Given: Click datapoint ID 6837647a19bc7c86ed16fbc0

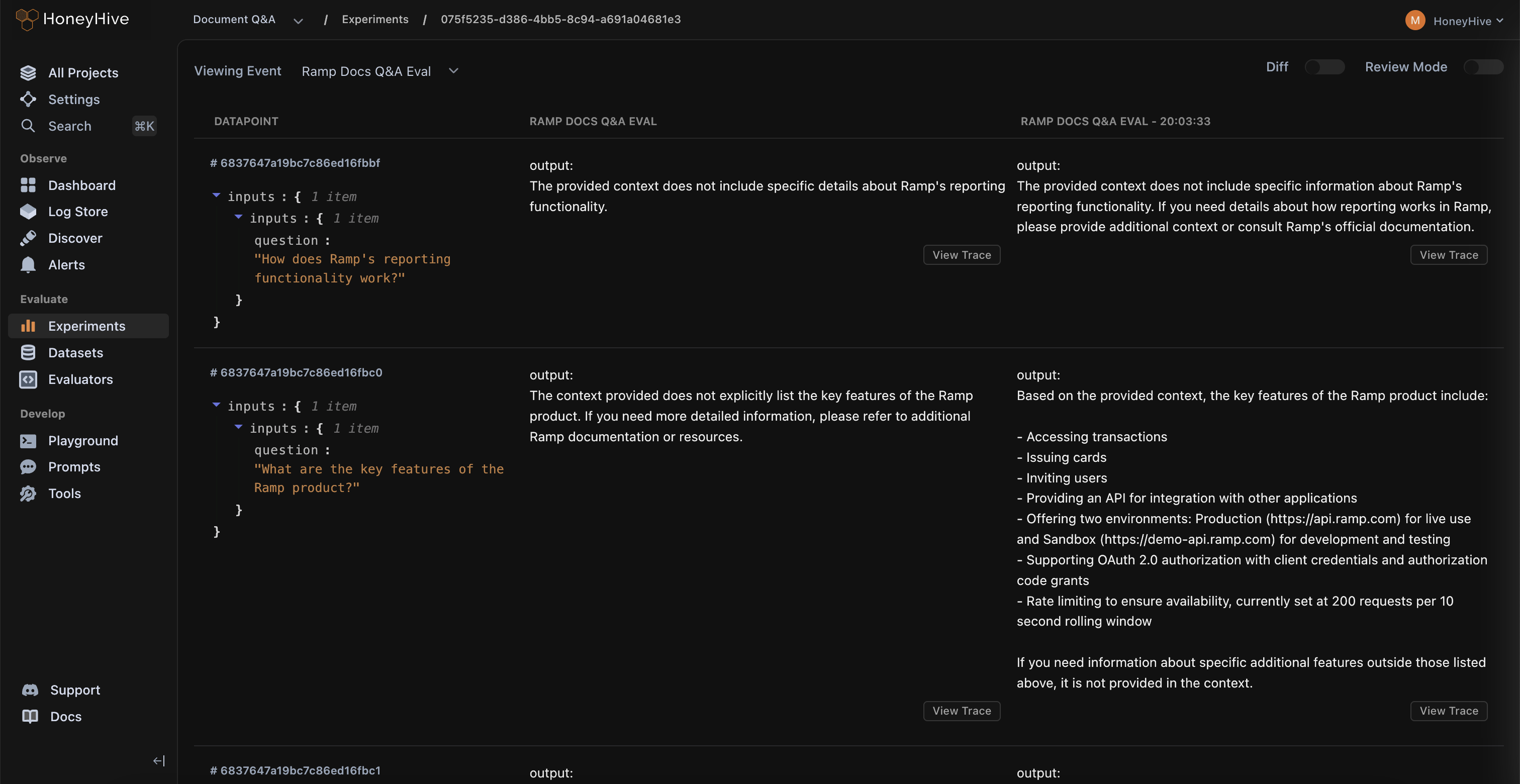Looking at the screenshot, I should coord(296,372).
